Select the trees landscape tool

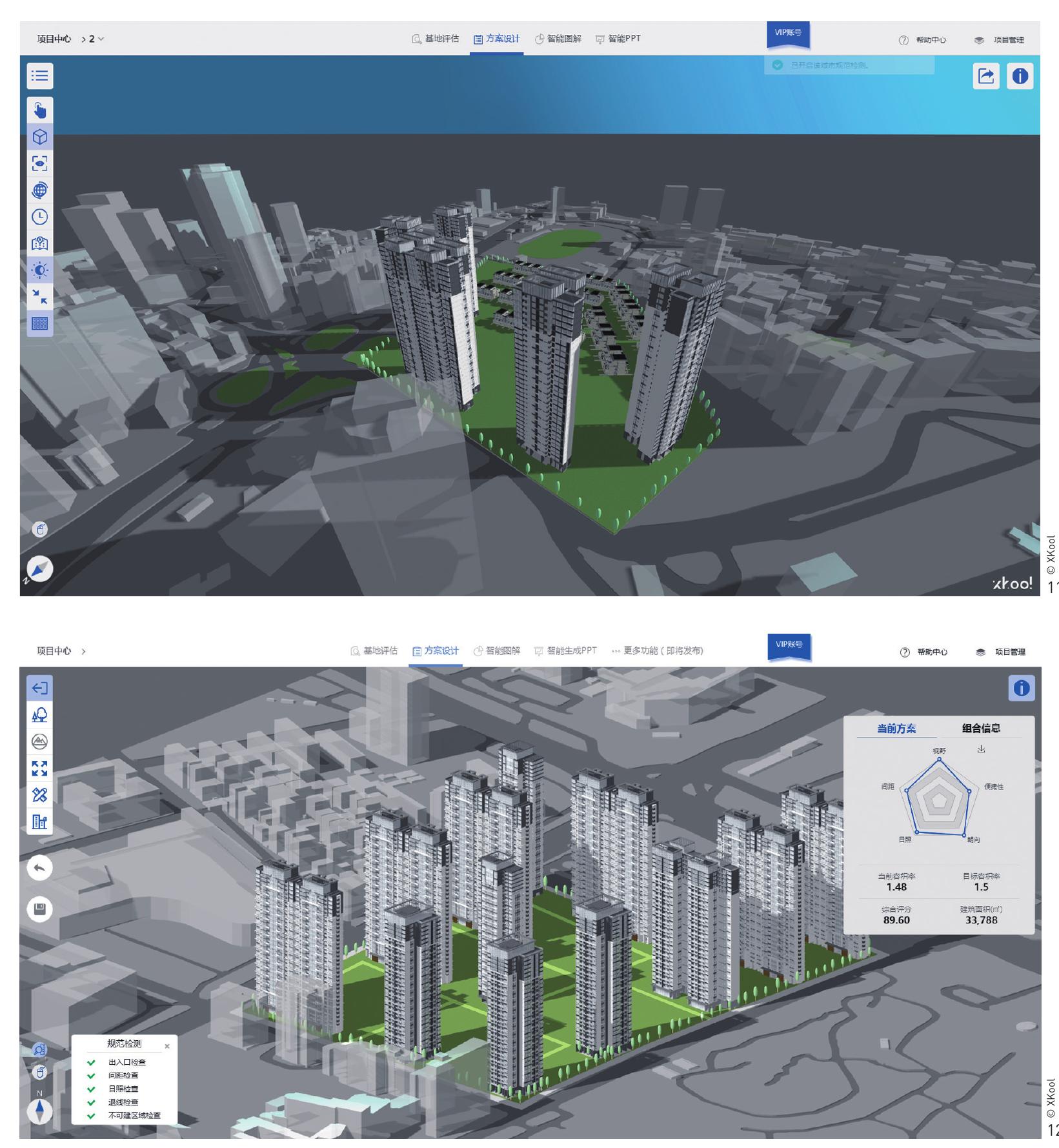(x=39, y=715)
